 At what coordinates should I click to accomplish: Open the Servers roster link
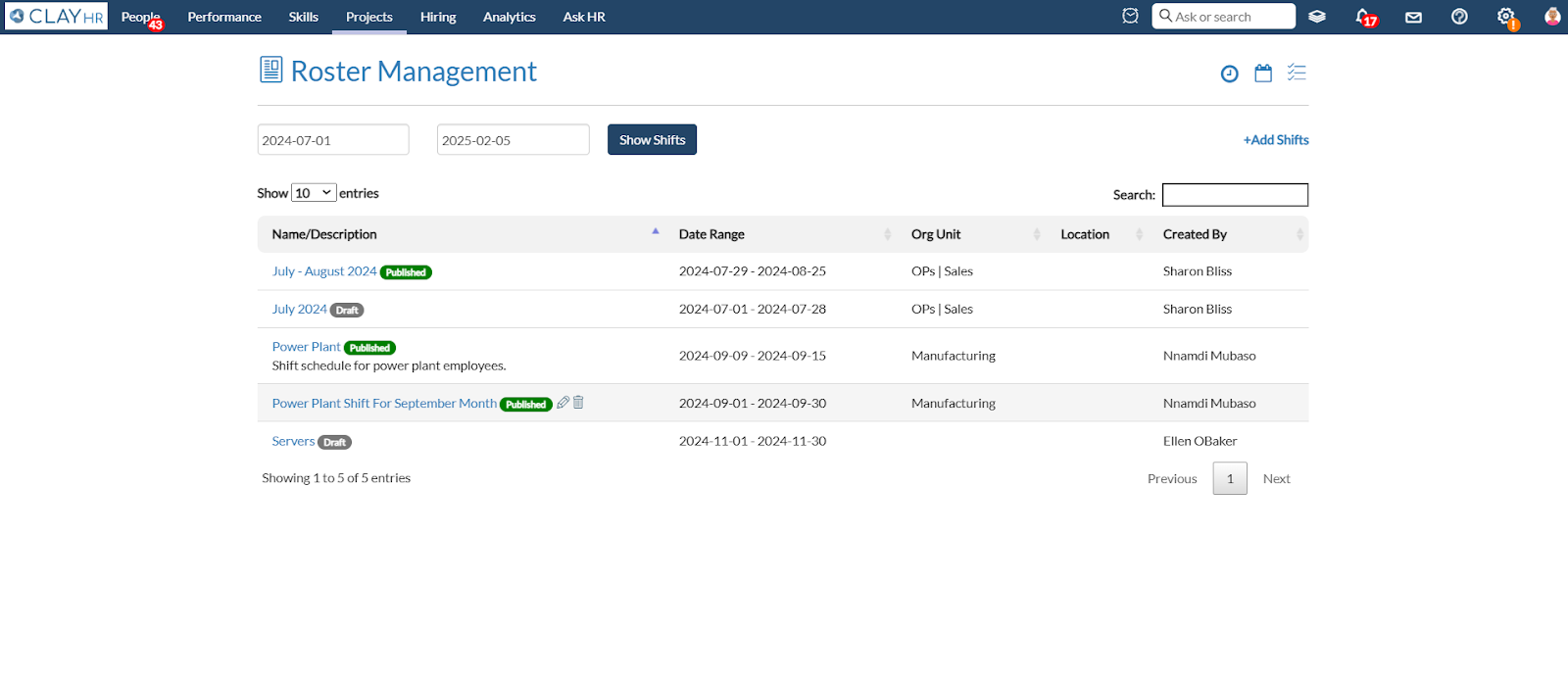[293, 441]
